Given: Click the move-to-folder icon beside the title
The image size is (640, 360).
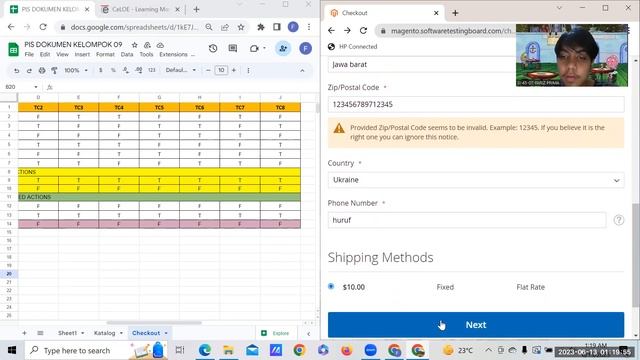Looking at the screenshot, I should [x=147, y=44].
